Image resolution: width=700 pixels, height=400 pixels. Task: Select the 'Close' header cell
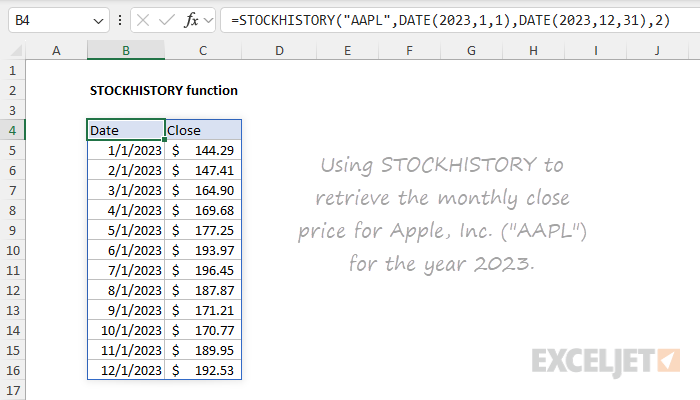click(x=203, y=130)
